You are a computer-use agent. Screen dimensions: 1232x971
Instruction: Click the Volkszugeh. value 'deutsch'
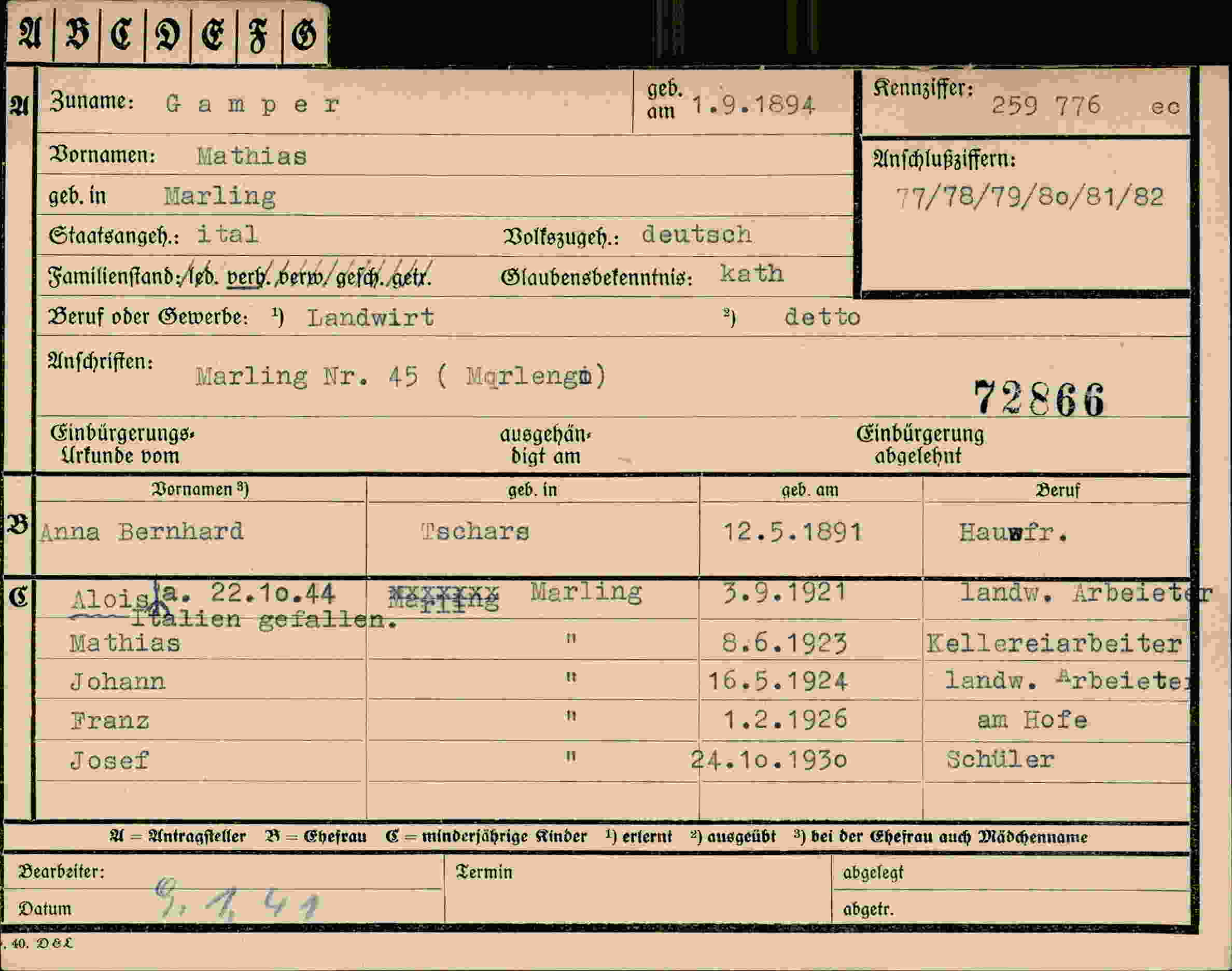[697, 234]
